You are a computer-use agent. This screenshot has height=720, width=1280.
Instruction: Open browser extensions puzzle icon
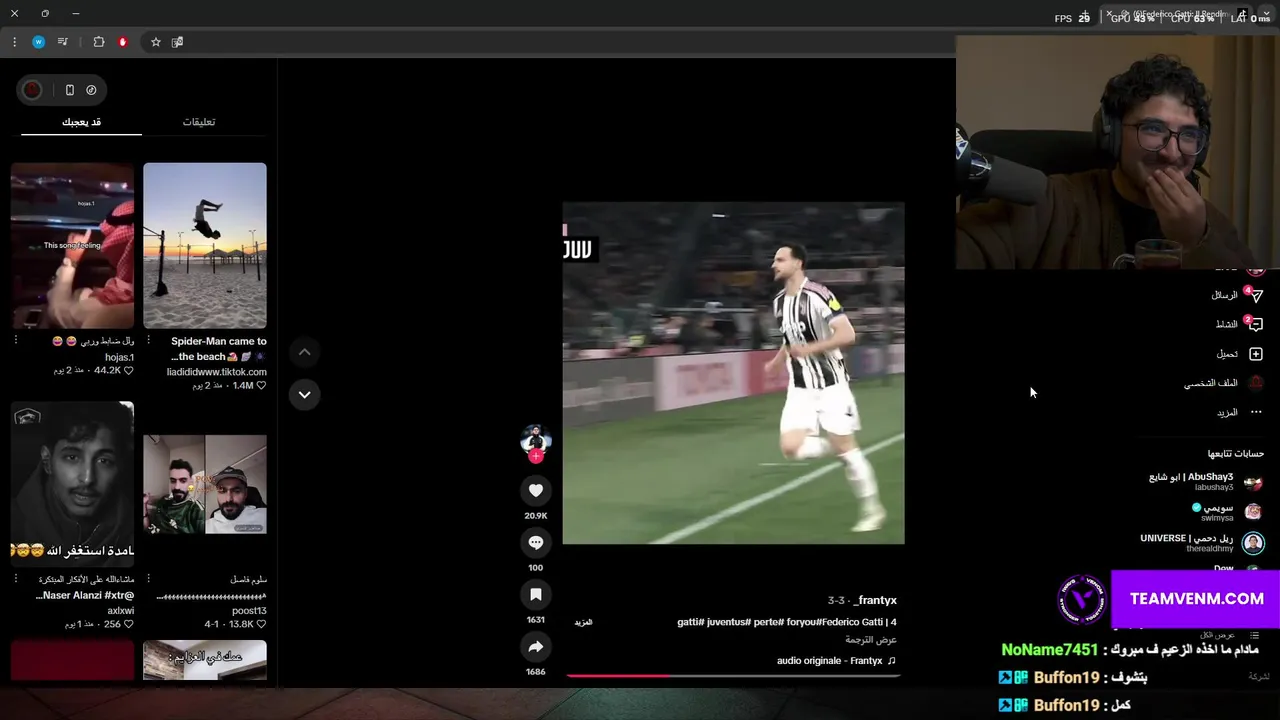point(99,42)
